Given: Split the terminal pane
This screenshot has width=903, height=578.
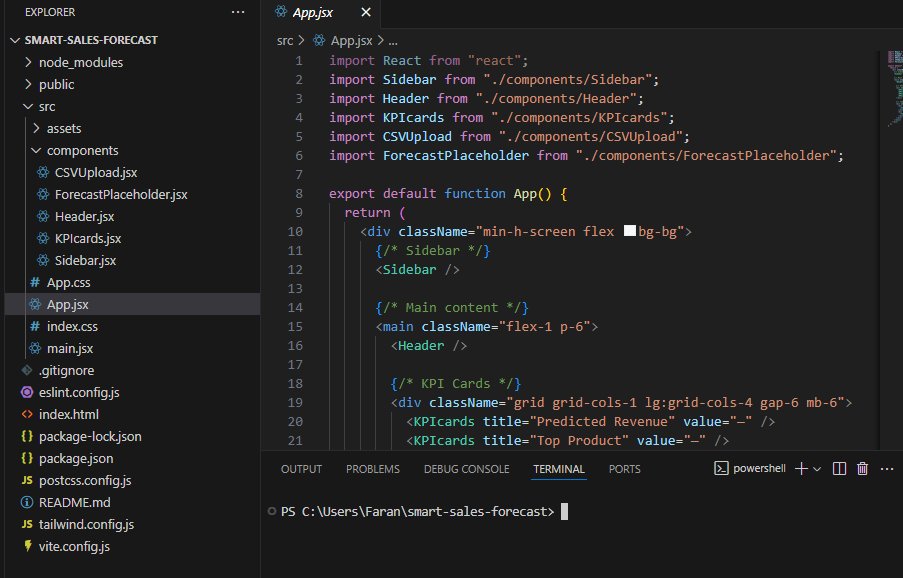Looking at the screenshot, I should pos(839,467).
